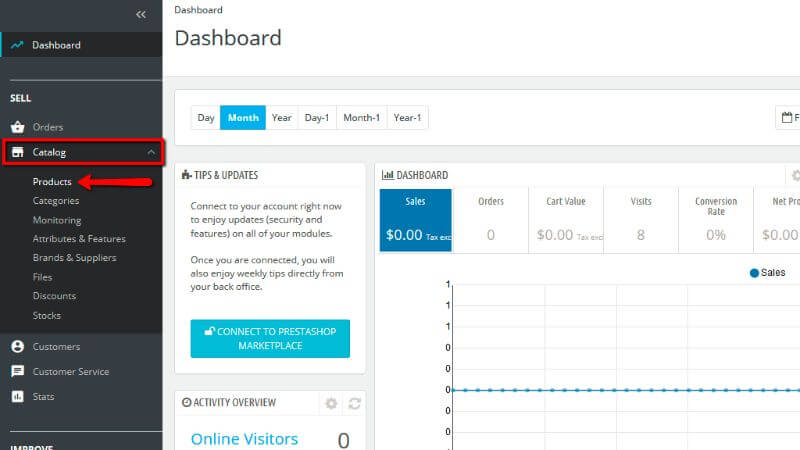Click the TIPS & UPDATES panel heading
The height and width of the screenshot is (450, 800).
[x=226, y=175]
